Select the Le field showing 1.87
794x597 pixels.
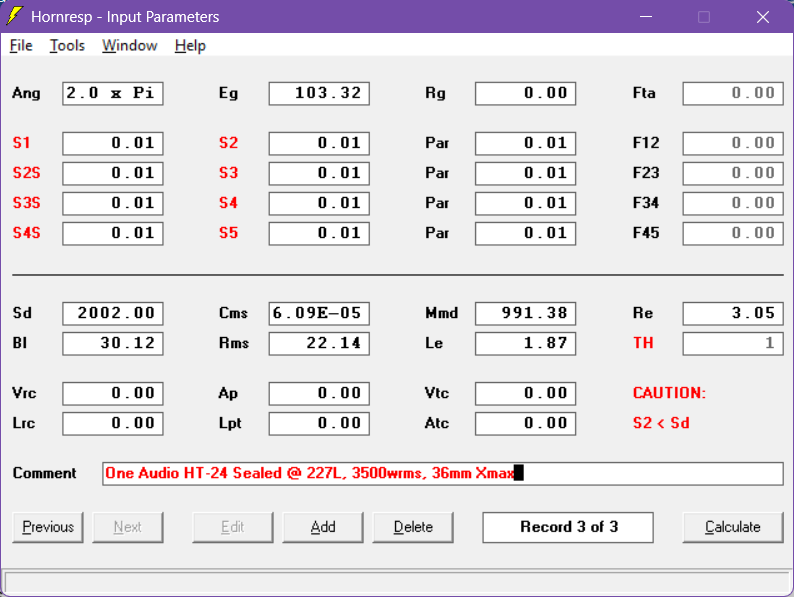(x=525, y=343)
